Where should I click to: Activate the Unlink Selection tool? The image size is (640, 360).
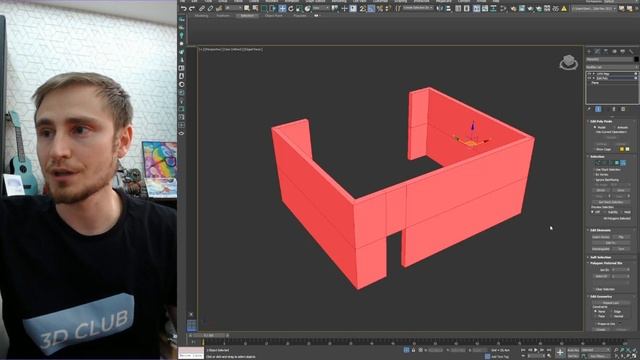tap(210, 9)
